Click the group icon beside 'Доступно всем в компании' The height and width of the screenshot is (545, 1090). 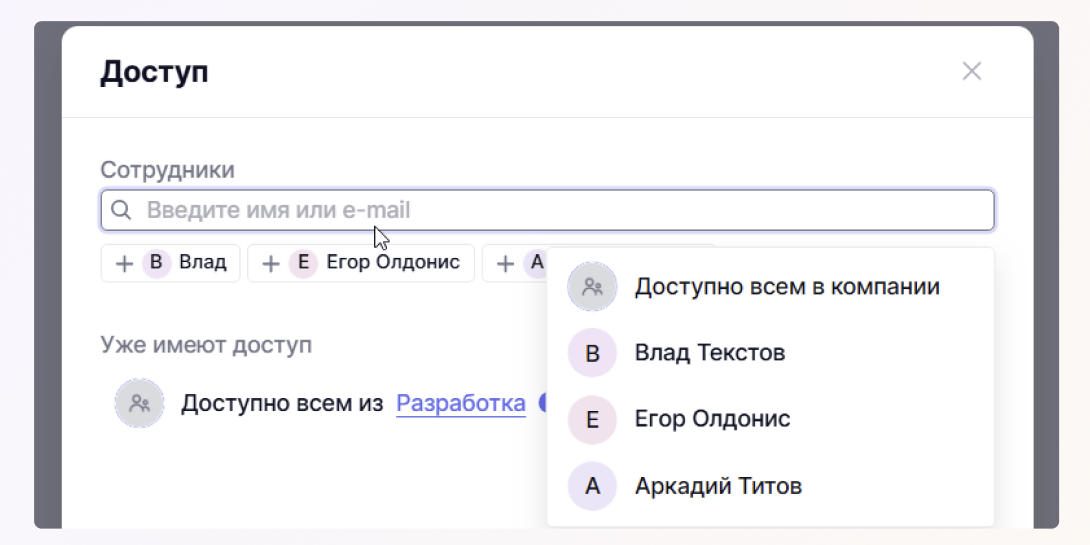click(592, 287)
